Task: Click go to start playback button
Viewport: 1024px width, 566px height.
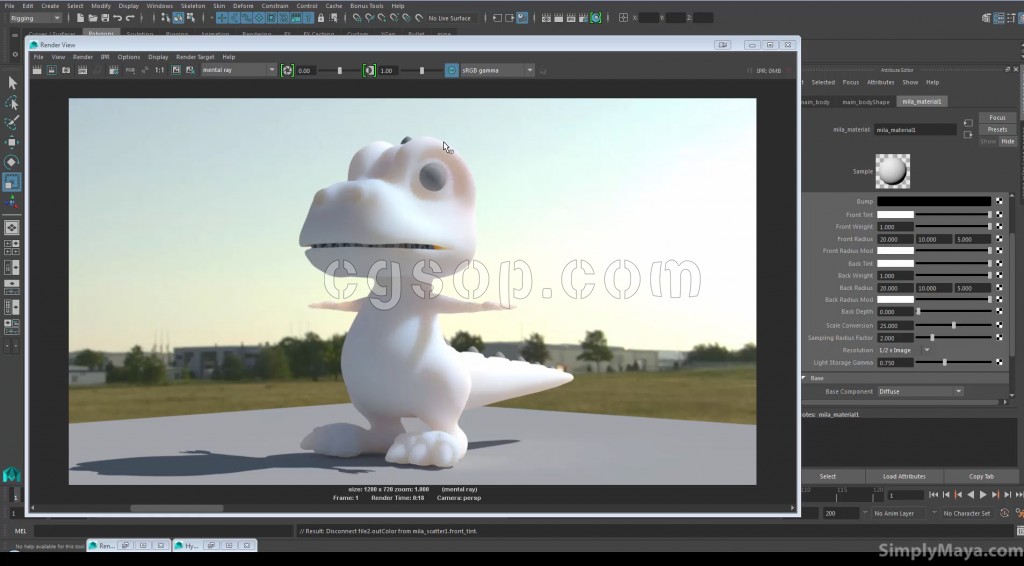Action: [x=933, y=495]
